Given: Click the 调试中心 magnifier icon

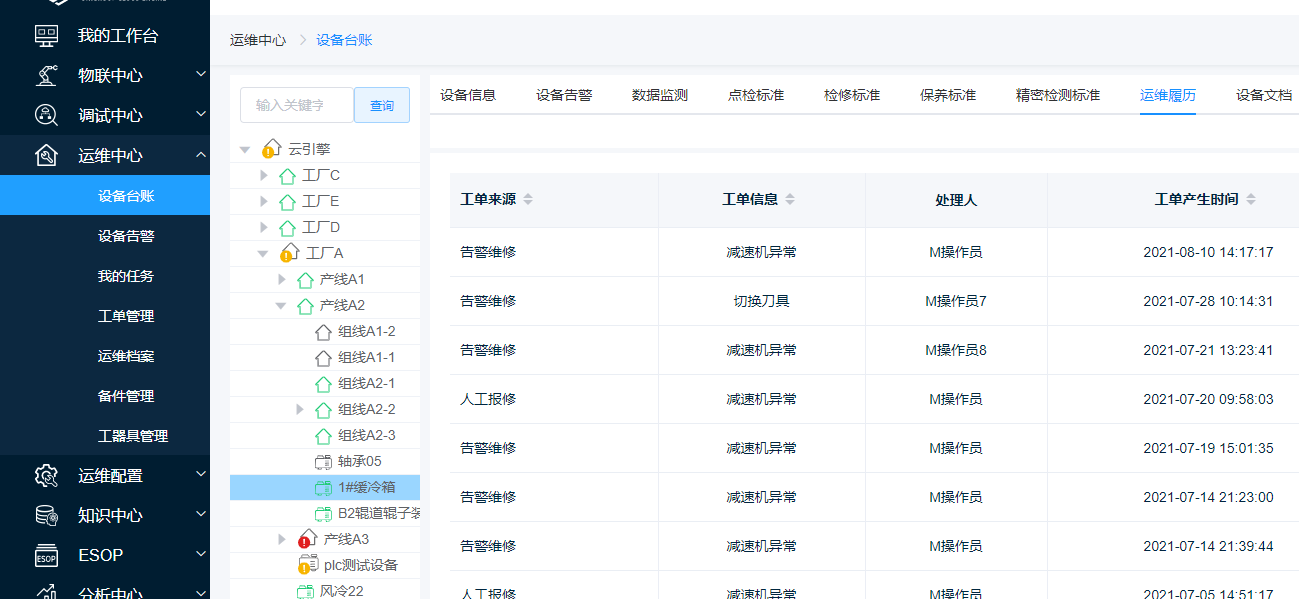Looking at the screenshot, I should click(x=46, y=116).
